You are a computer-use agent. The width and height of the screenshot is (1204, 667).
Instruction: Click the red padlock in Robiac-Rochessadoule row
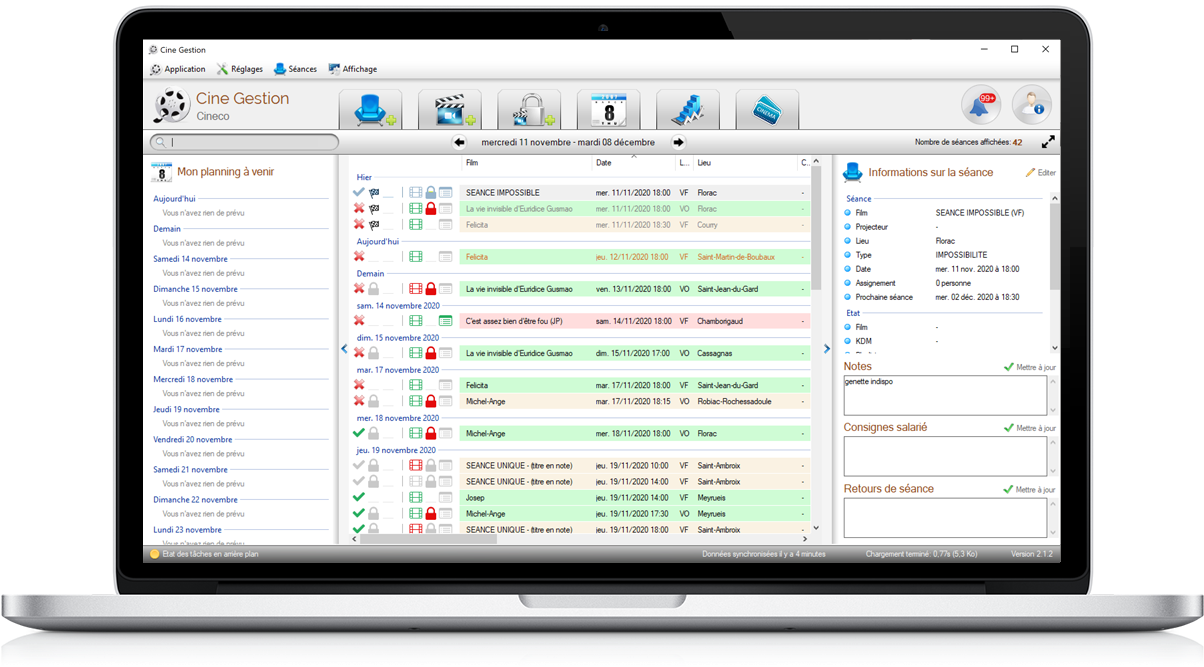431,401
